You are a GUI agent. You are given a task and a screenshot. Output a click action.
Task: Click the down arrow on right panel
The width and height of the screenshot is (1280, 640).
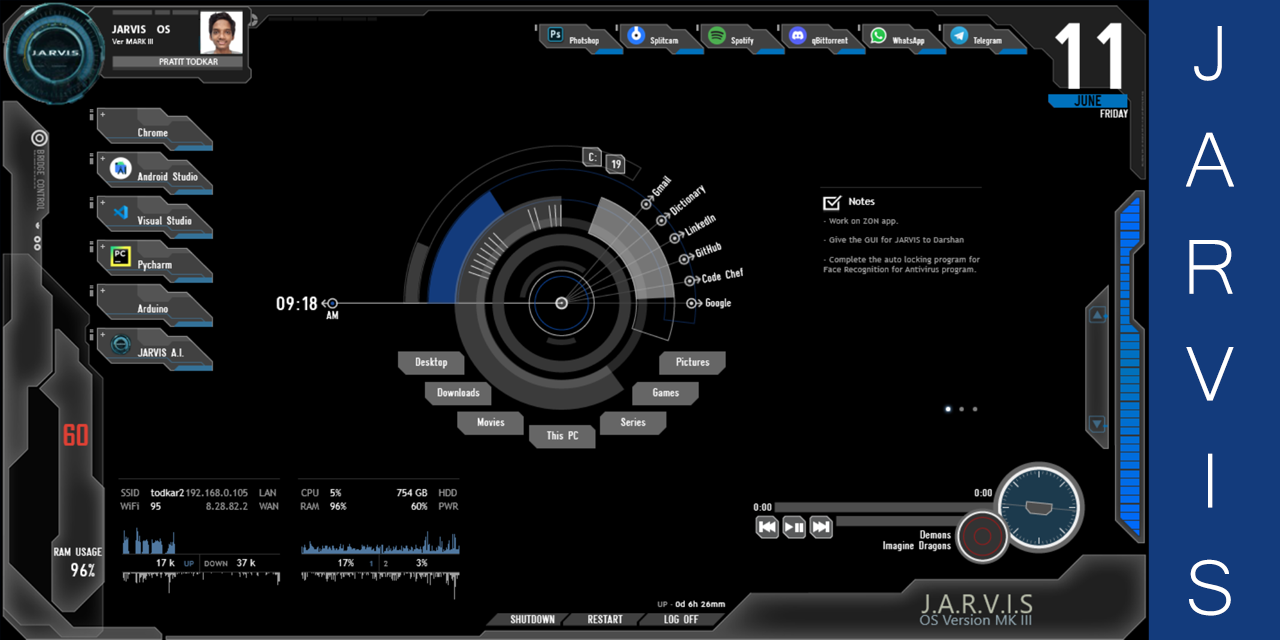click(x=1098, y=424)
